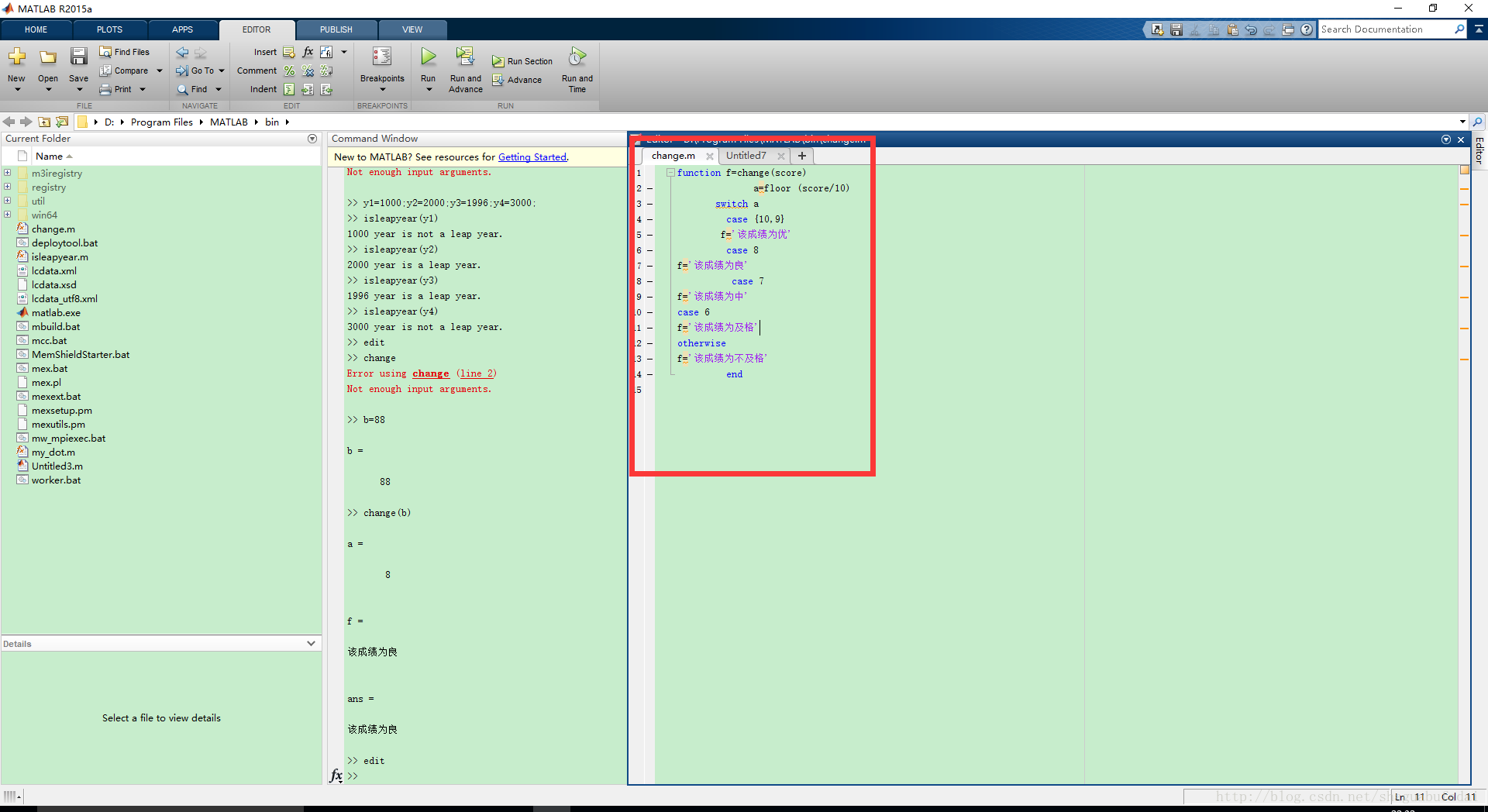Switch to the PLOTS tab
The image size is (1488, 812).
click(109, 29)
